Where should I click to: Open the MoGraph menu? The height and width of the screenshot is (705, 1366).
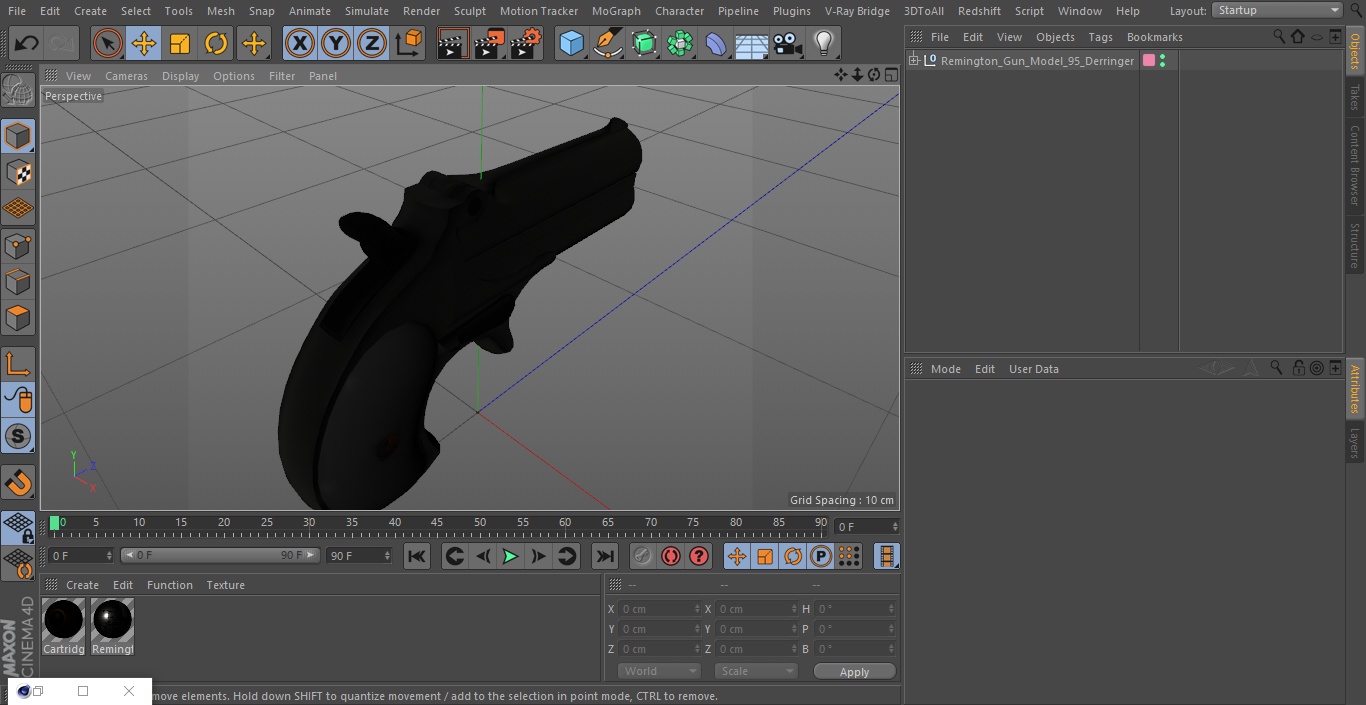[x=616, y=11]
